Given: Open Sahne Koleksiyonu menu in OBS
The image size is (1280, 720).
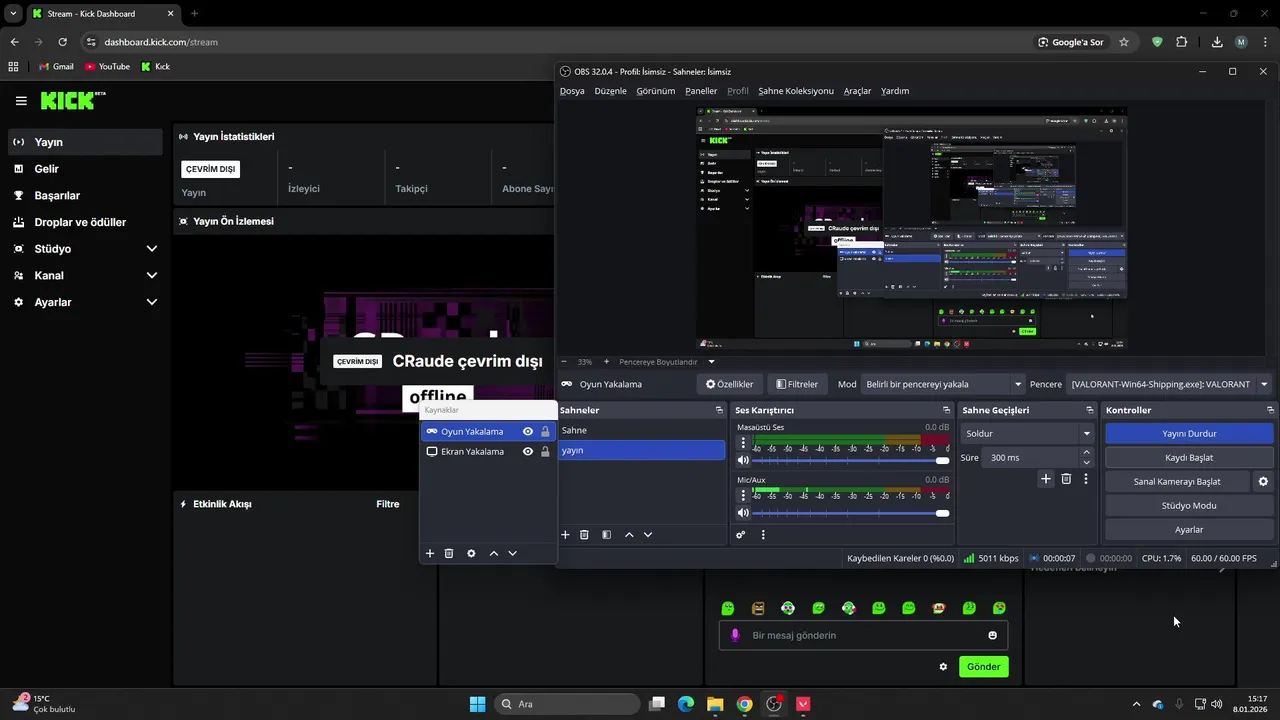Looking at the screenshot, I should point(796,91).
